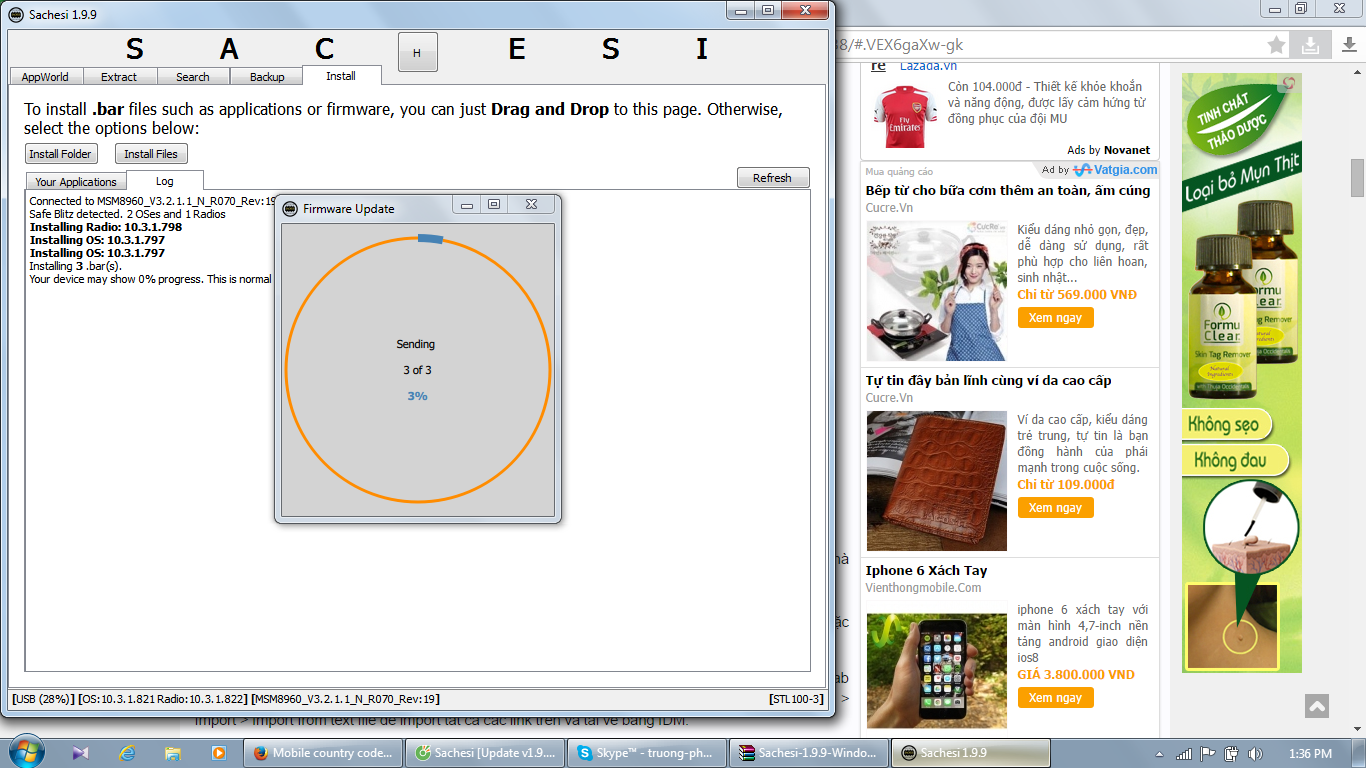The width and height of the screenshot is (1366, 768).
Task: Click the Visual Studio taskbar icon
Action: point(81,753)
